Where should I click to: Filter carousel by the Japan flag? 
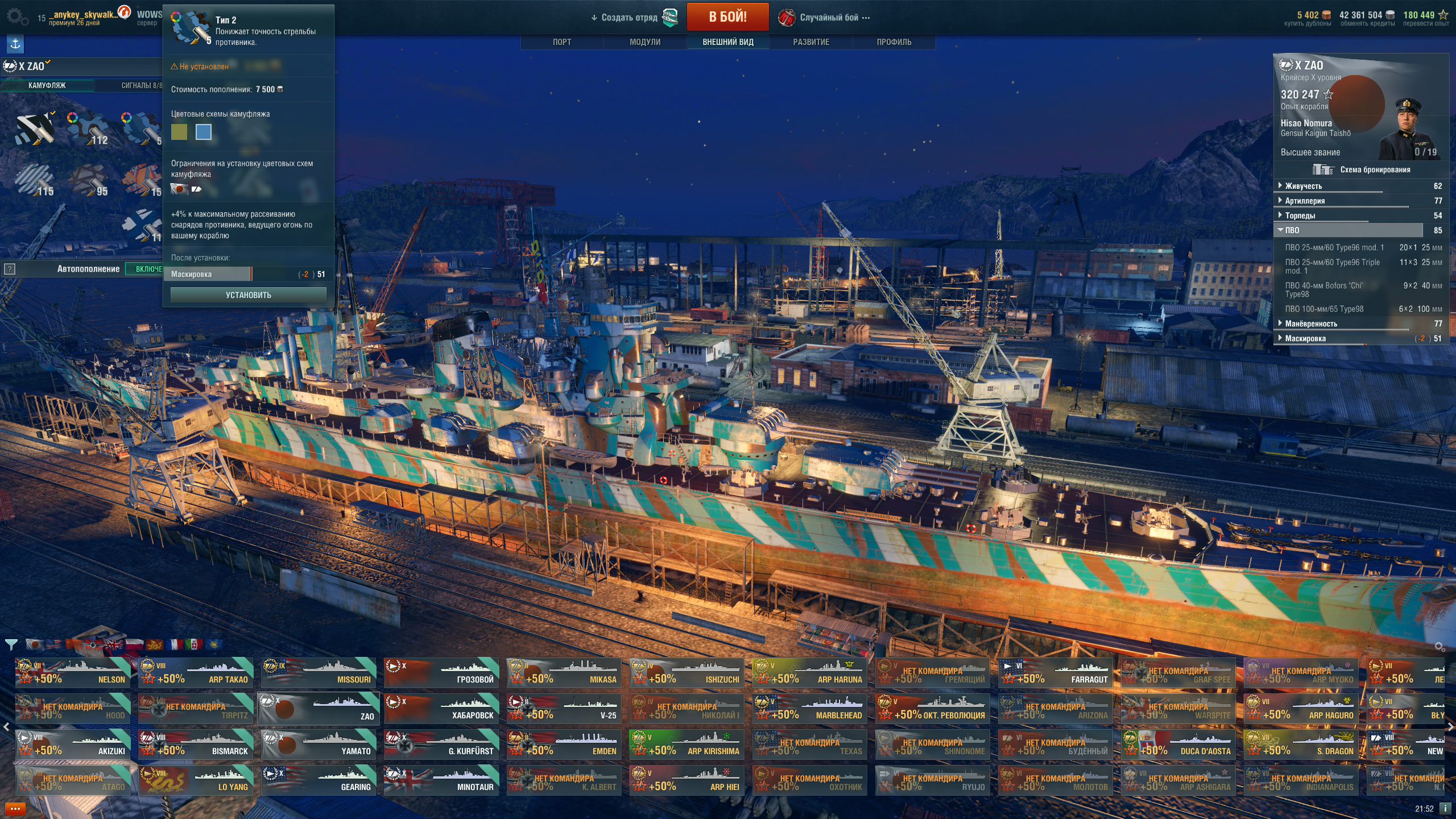click(x=35, y=644)
